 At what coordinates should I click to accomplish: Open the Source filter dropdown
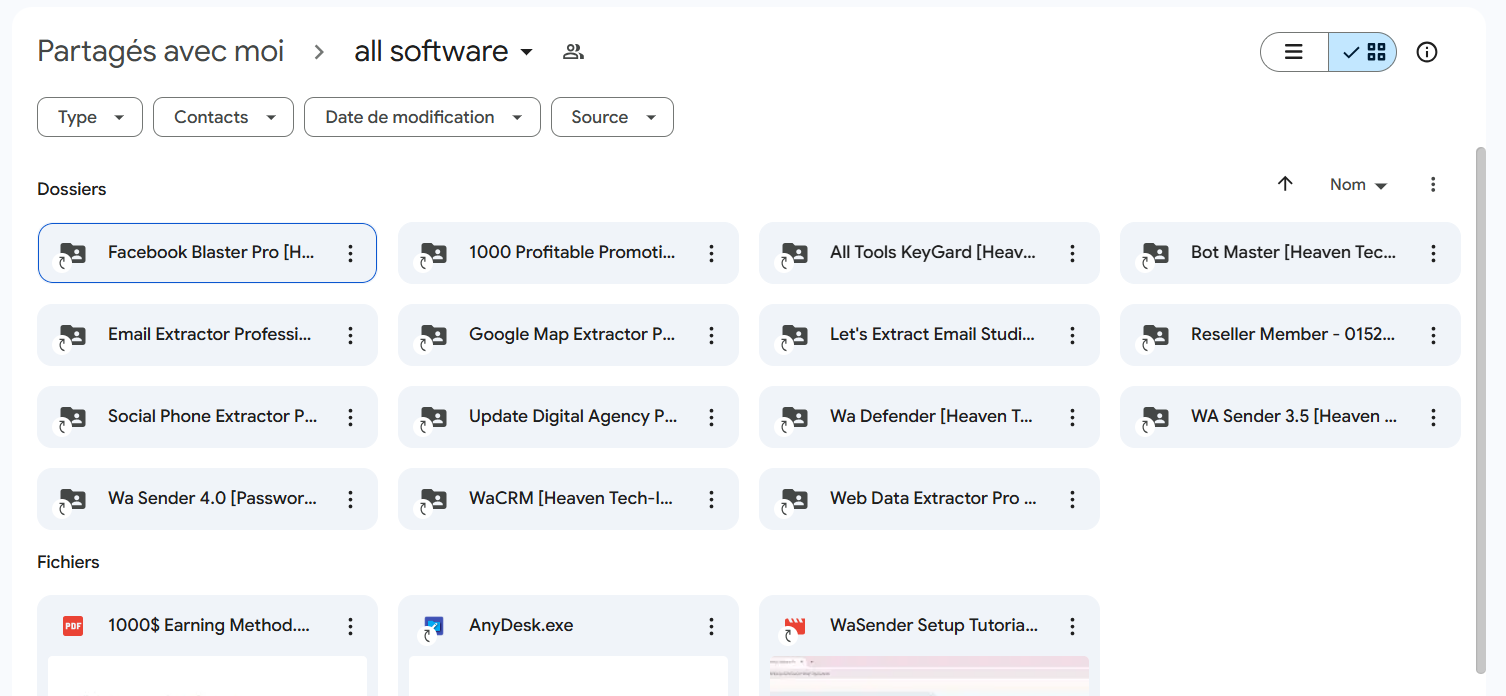(x=612, y=117)
